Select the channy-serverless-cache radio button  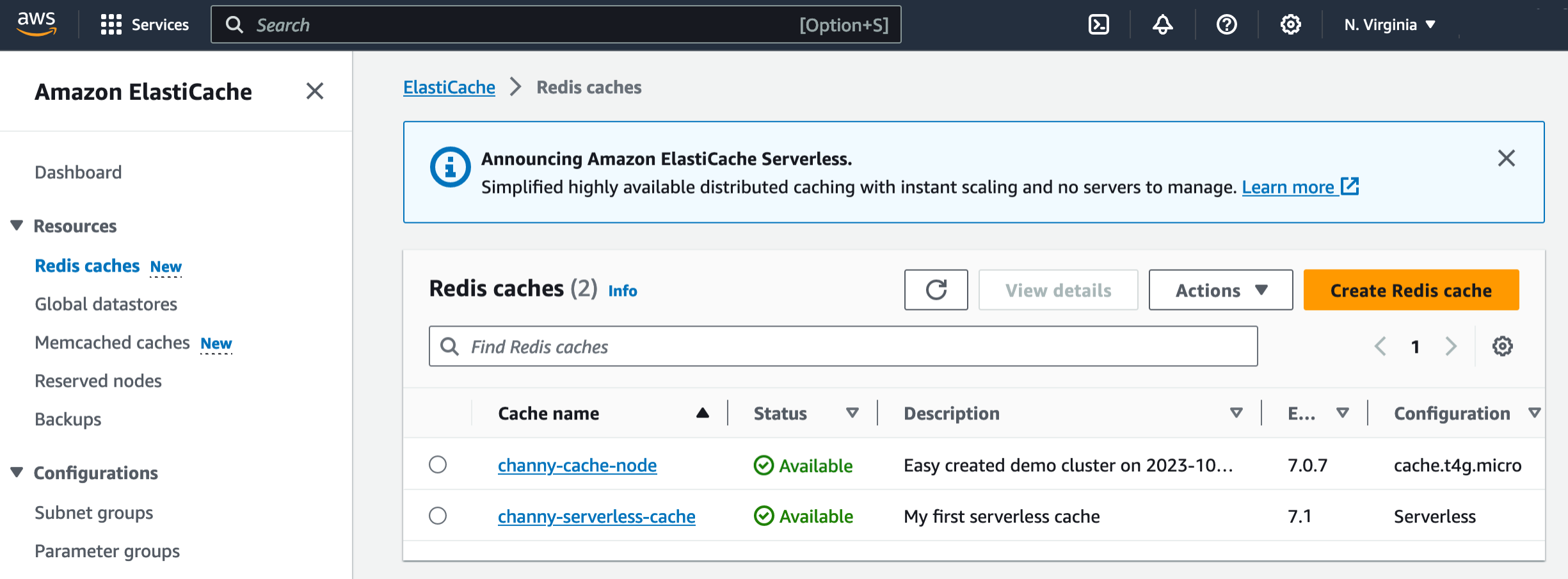coord(438,516)
